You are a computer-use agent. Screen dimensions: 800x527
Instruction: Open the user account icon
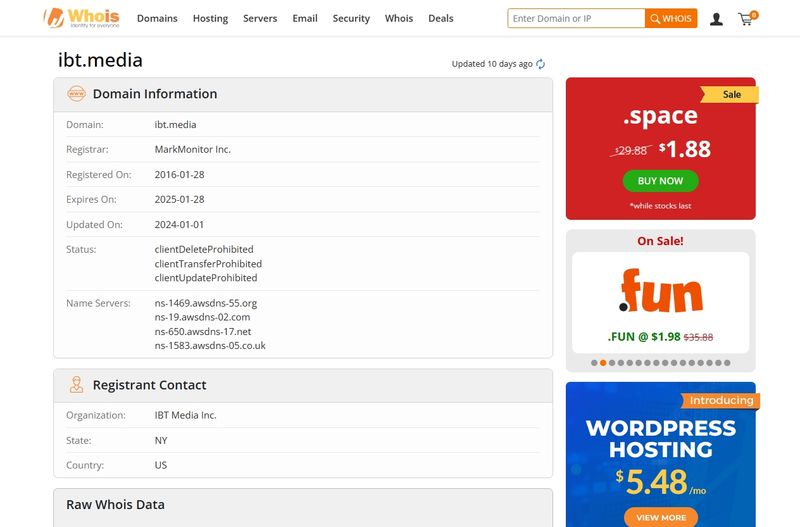716,19
